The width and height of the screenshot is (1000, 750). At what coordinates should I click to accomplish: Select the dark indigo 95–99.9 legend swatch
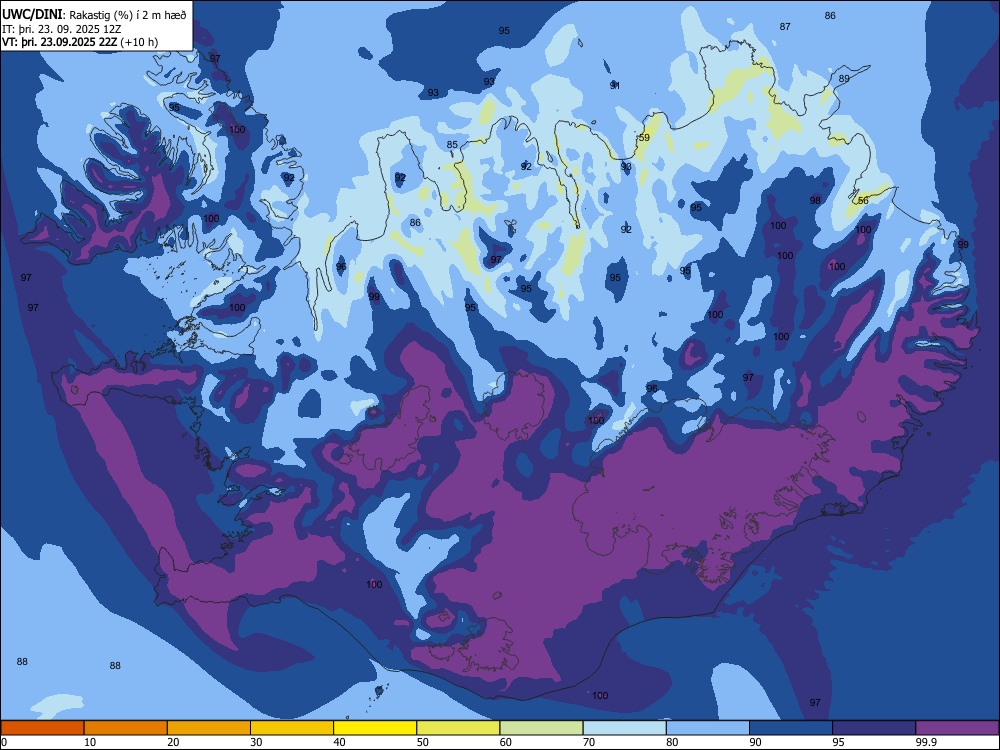(x=874, y=728)
